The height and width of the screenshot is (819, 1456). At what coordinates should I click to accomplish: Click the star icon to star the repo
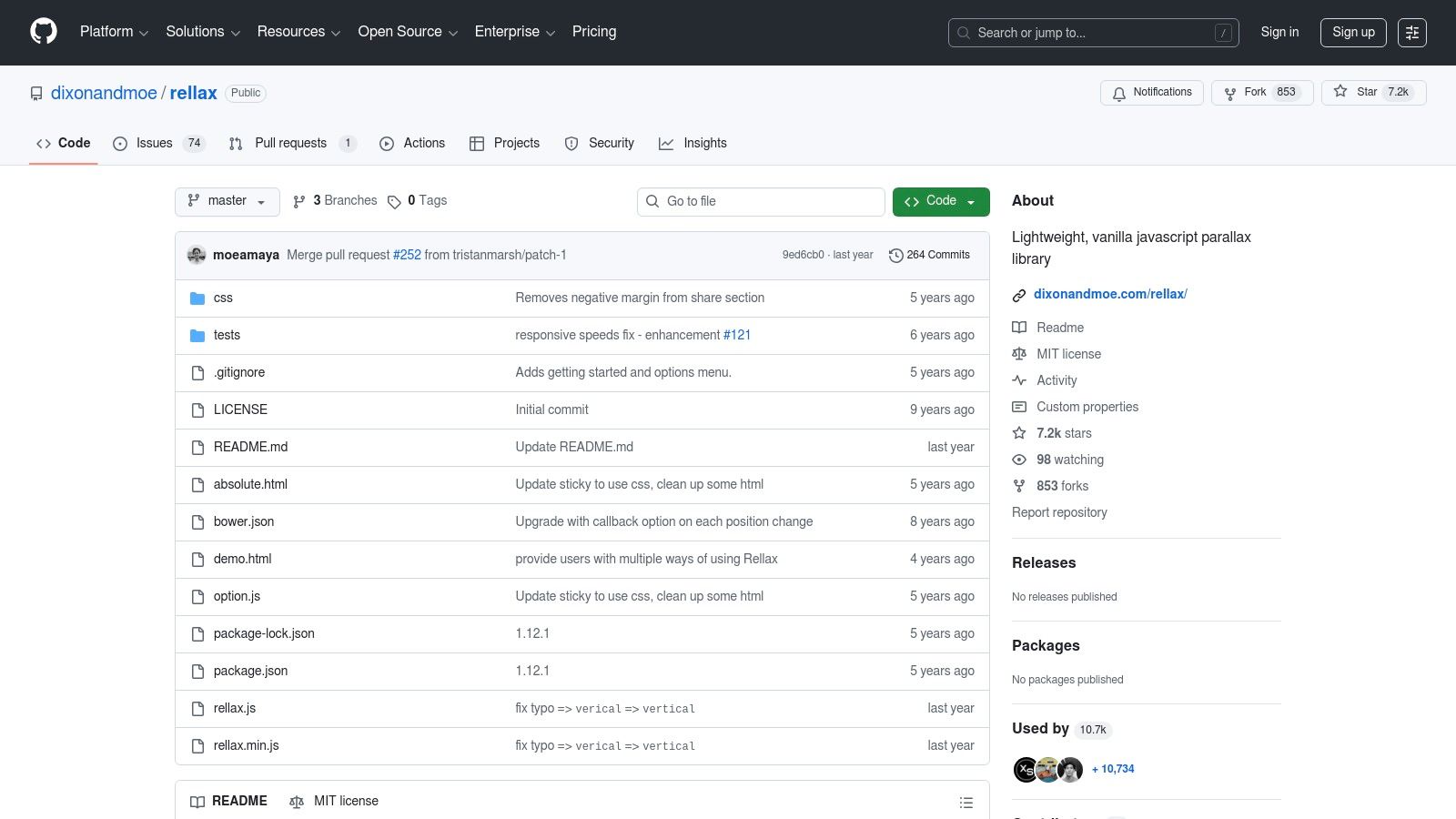tap(1340, 92)
